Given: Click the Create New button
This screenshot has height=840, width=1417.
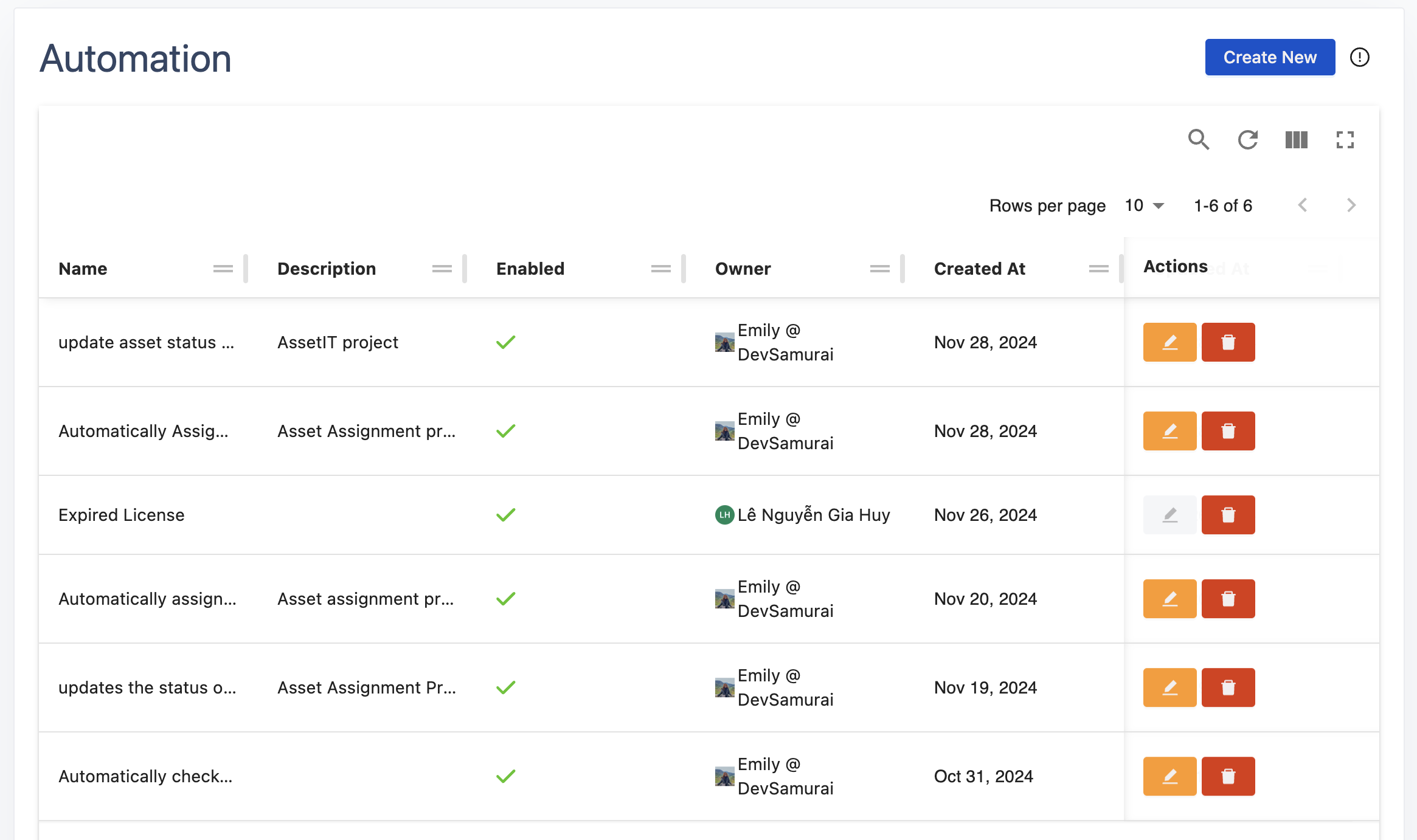Looking at the screenshot, I should click(x=1269, y=57).
